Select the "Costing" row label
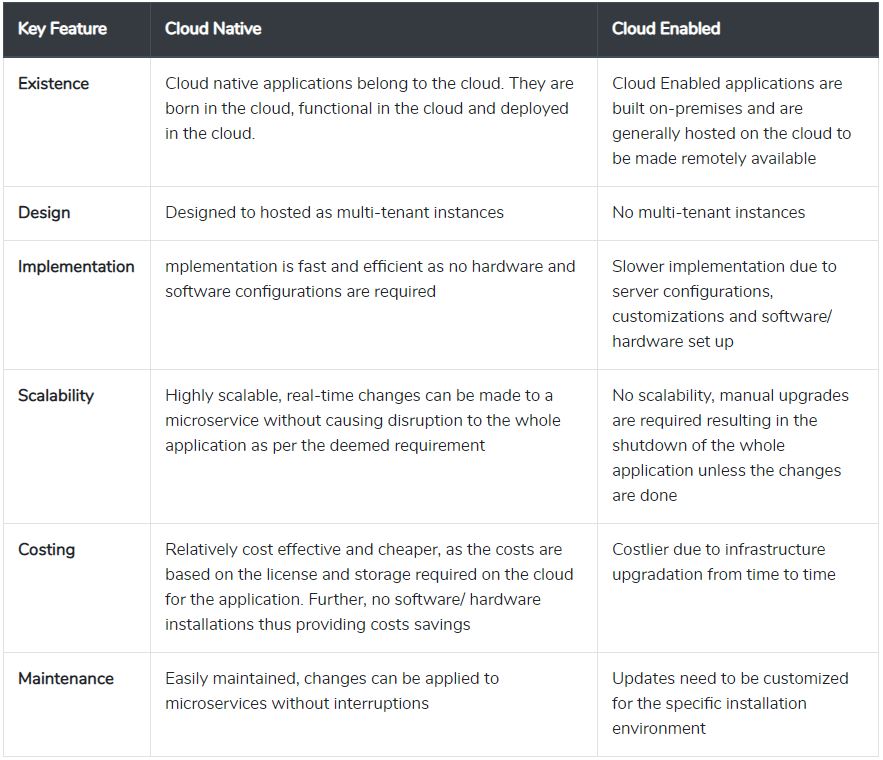This screenshot has width=883, height=760. [x=46, y=549]
